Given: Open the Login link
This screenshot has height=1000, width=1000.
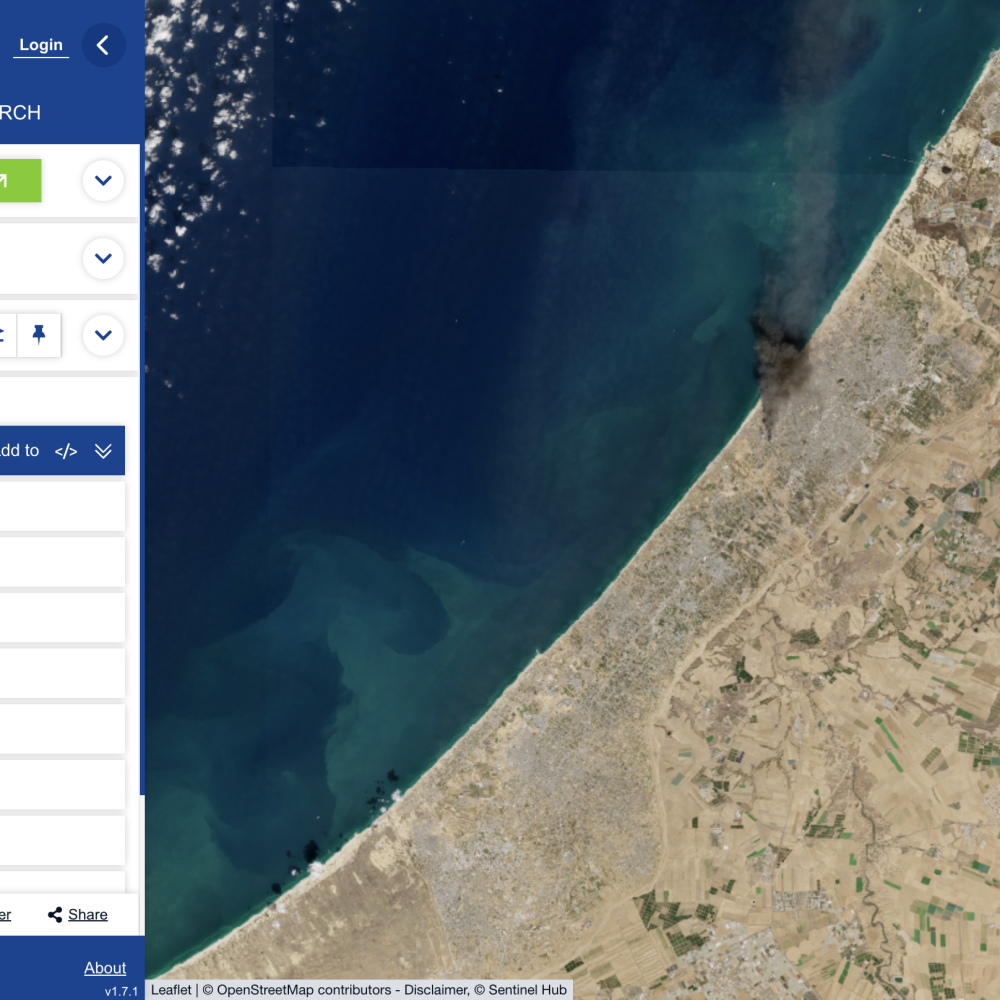Looking at the screenshot, I should coord(41,45).
